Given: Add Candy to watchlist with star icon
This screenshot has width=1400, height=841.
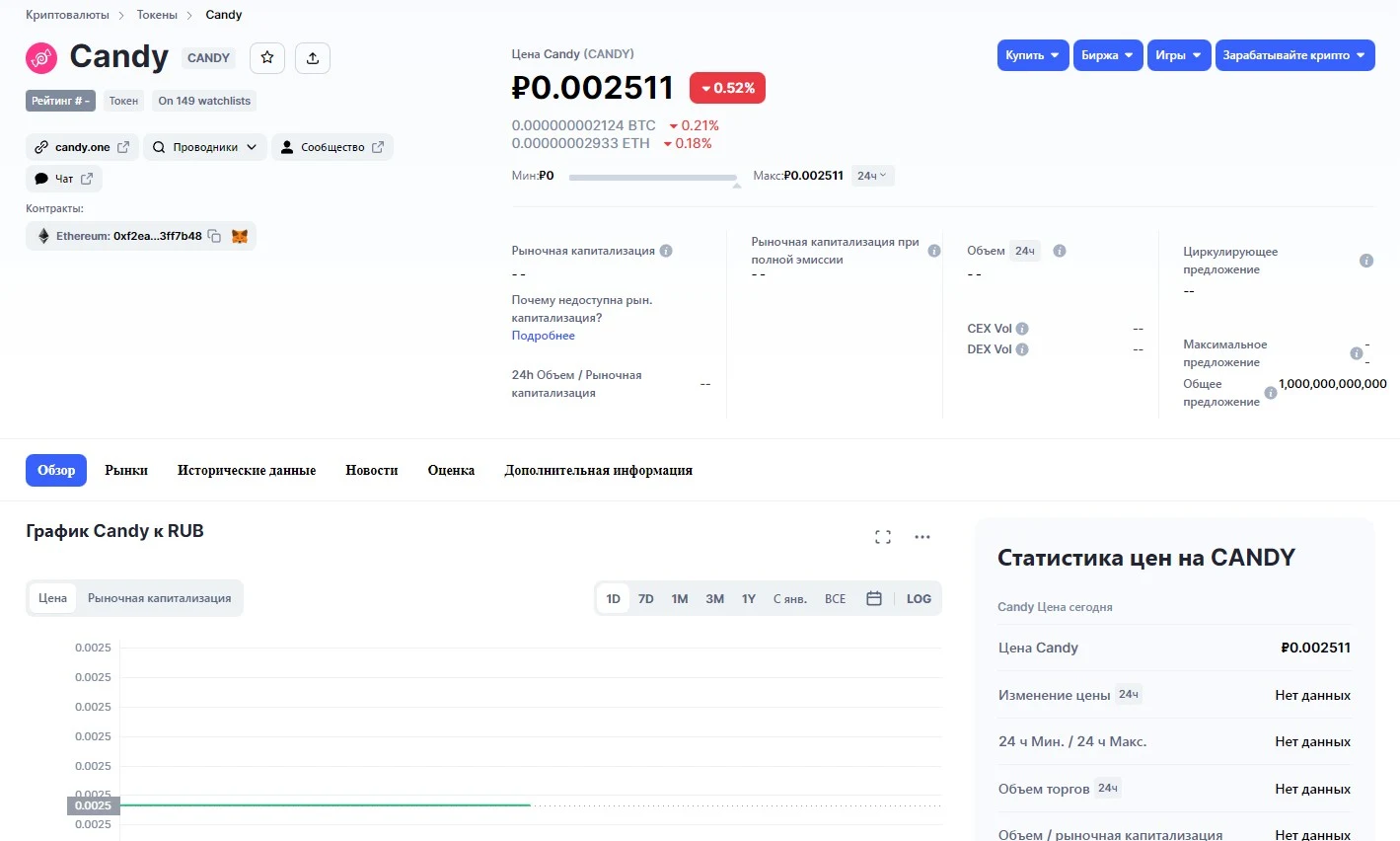Looking at the screenshot, I should click(x=267, y=58).
